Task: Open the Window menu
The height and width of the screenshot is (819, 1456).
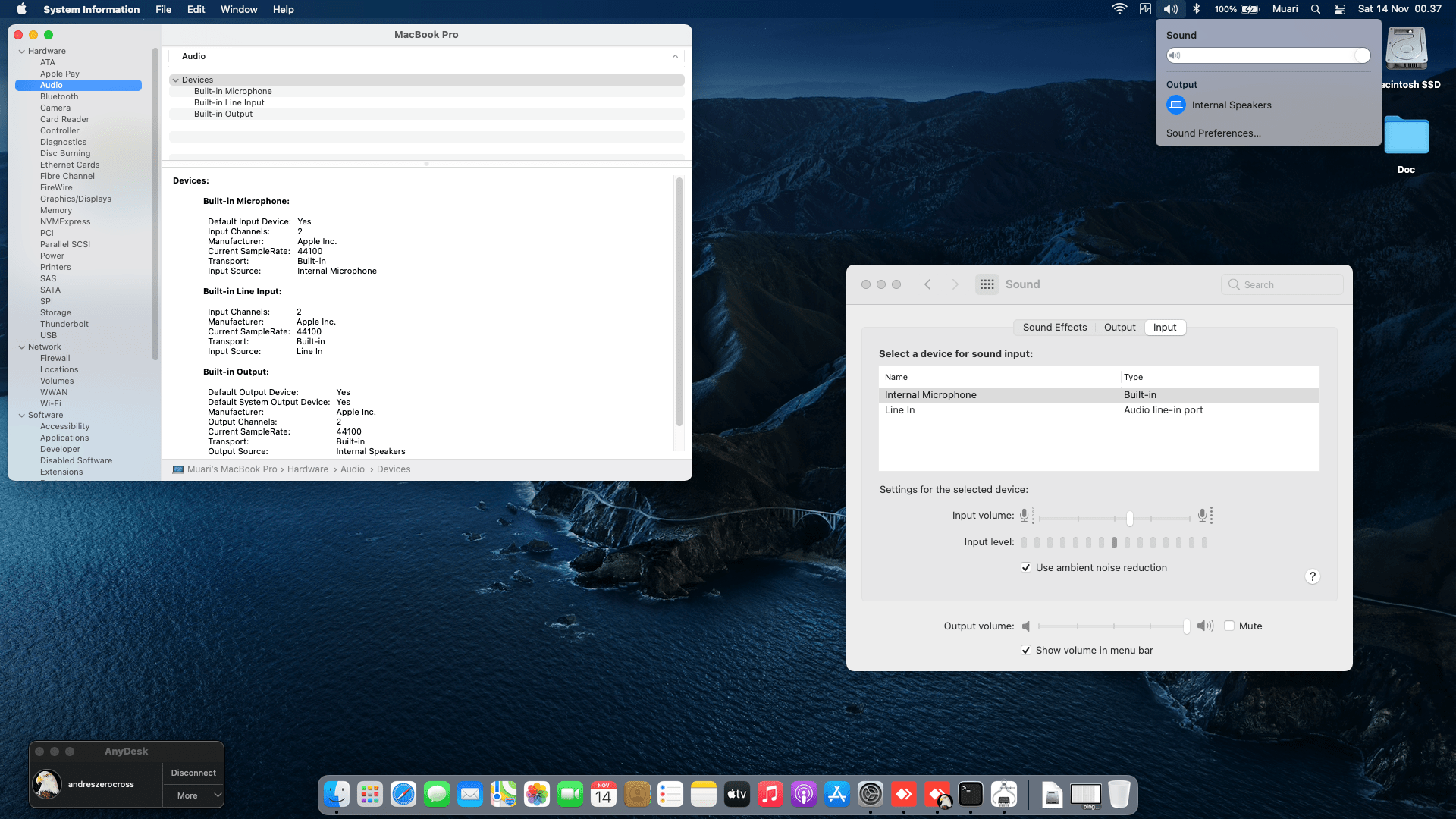Action: (239, 9)
